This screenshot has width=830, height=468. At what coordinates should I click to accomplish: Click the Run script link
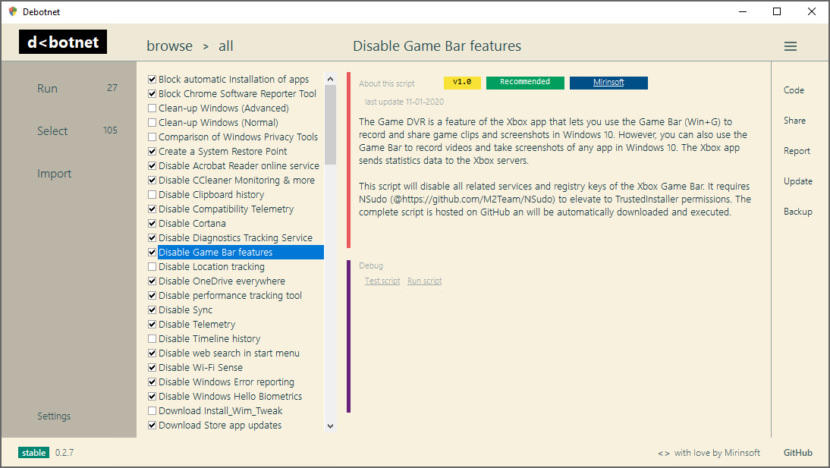[x=424, y=281]
